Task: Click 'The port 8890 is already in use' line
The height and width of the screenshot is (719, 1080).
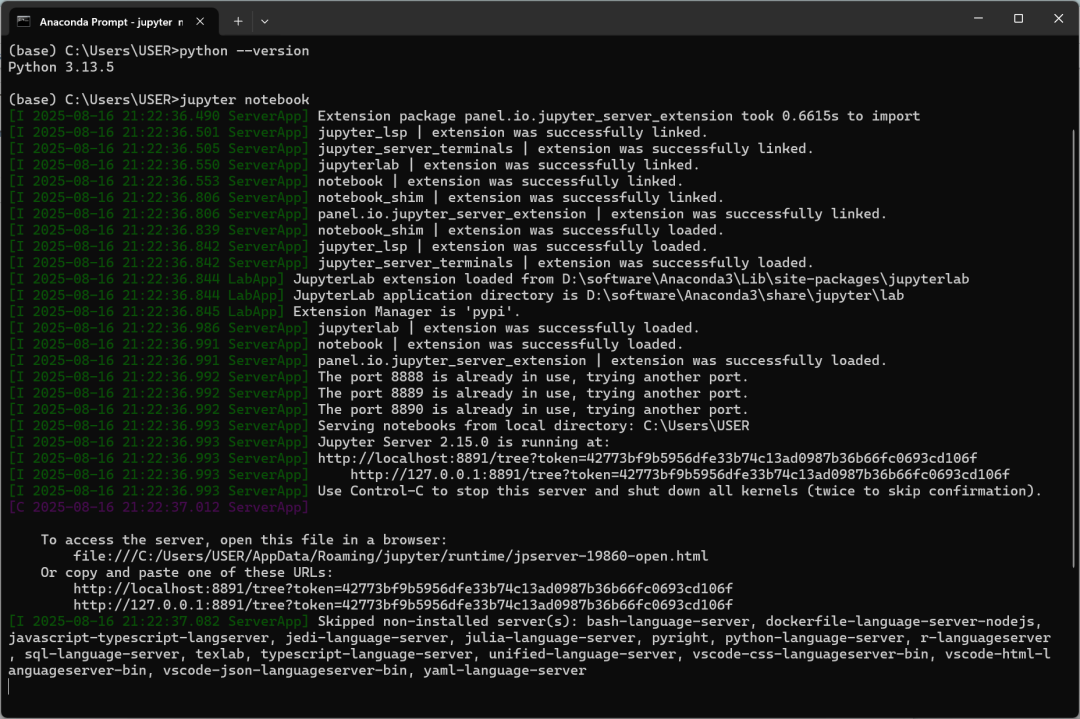Action: coord(532,410)
